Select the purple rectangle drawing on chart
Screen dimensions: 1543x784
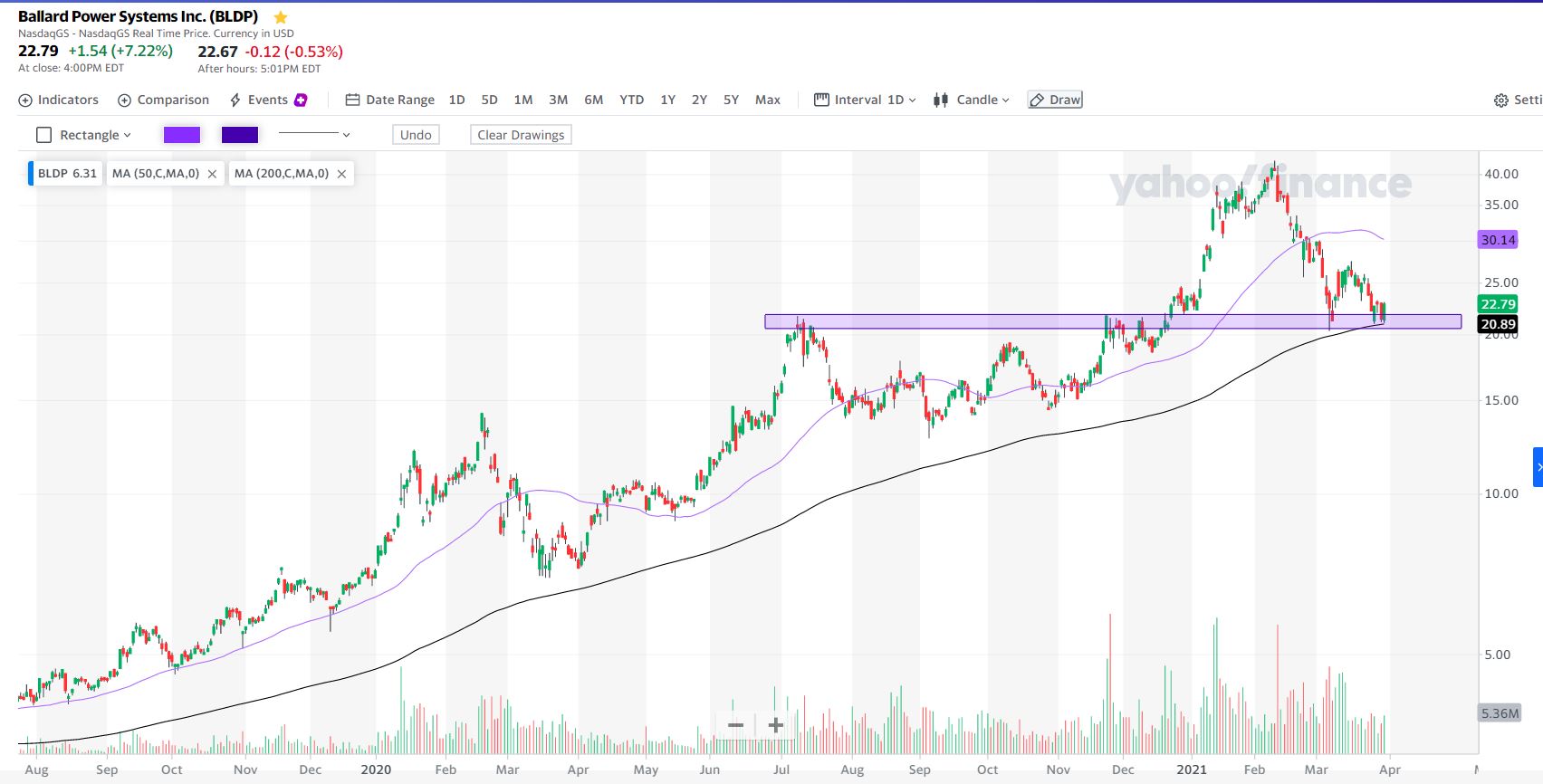click(1113, 321)
